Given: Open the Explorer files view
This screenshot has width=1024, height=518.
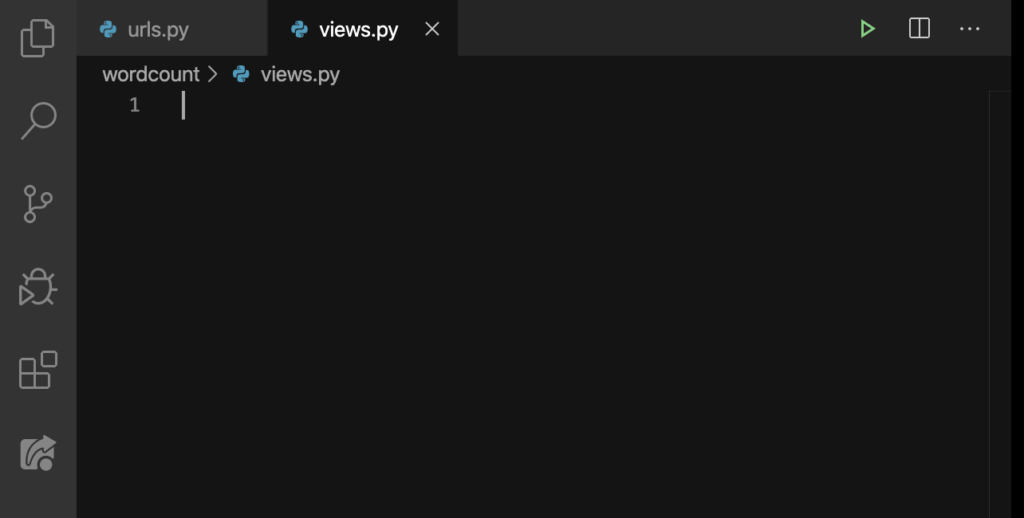Looking at the screenshot, I should pyautogui.click(x=38, y=38).
